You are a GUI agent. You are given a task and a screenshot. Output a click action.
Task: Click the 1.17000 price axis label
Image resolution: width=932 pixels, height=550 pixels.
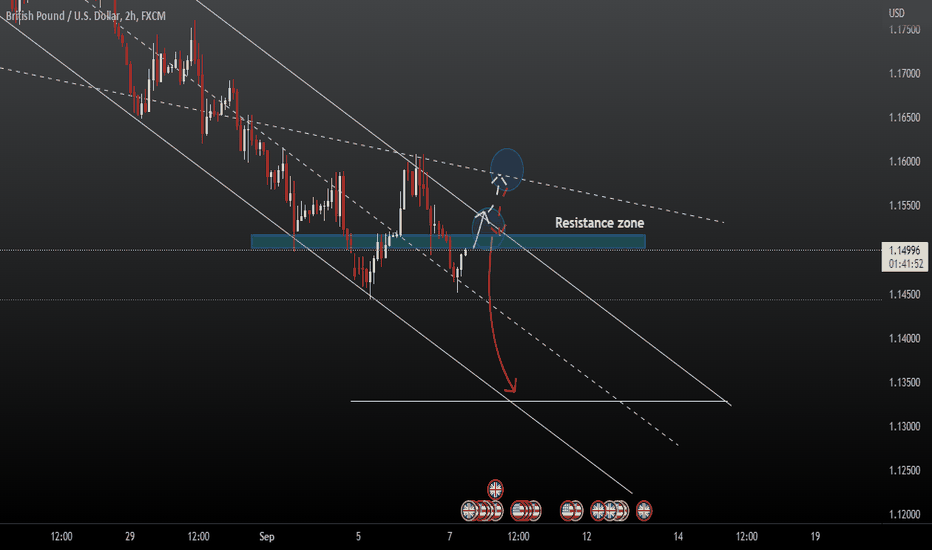pos(905,74)
